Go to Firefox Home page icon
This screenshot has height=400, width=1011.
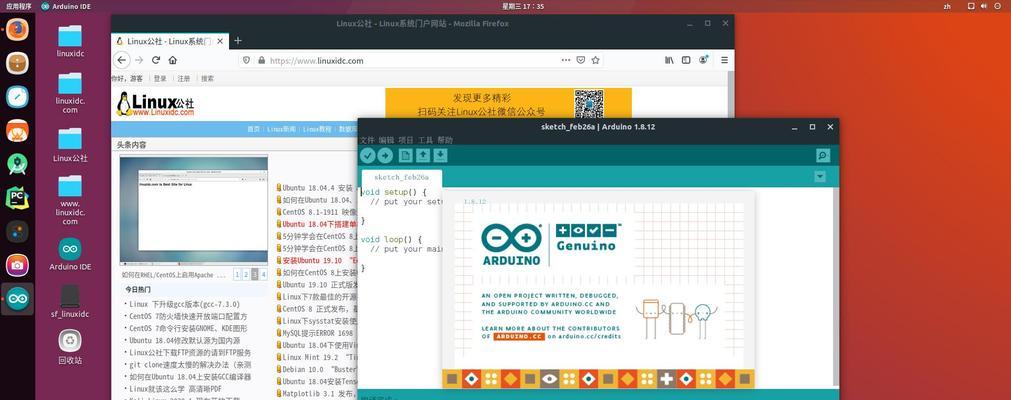click(x=172, y=60)
